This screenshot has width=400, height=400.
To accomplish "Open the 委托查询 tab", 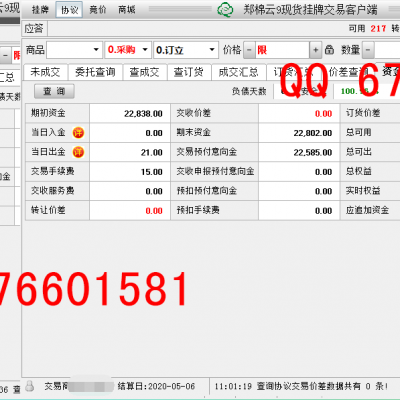I will [95, 72].
